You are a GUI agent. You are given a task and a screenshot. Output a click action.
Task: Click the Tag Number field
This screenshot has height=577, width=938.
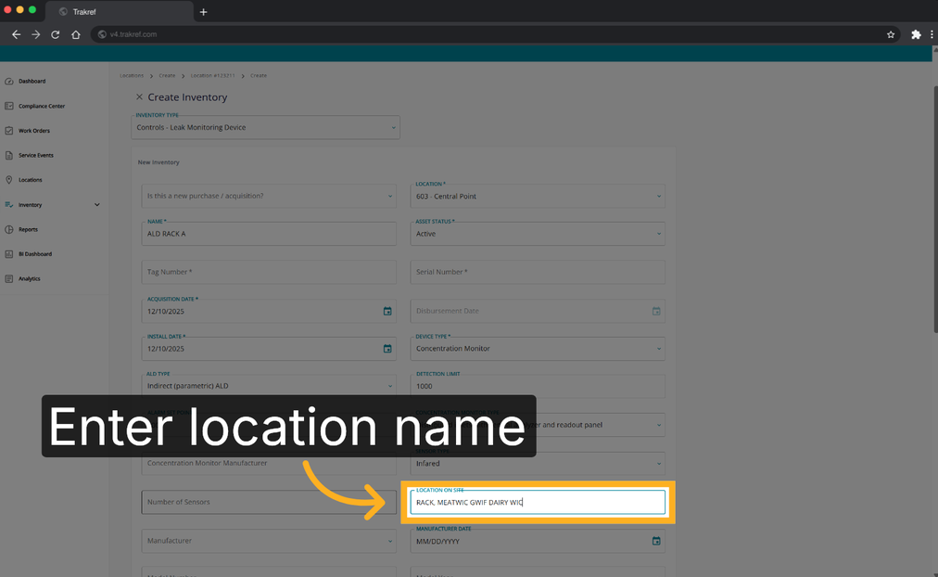pos(269,272)
